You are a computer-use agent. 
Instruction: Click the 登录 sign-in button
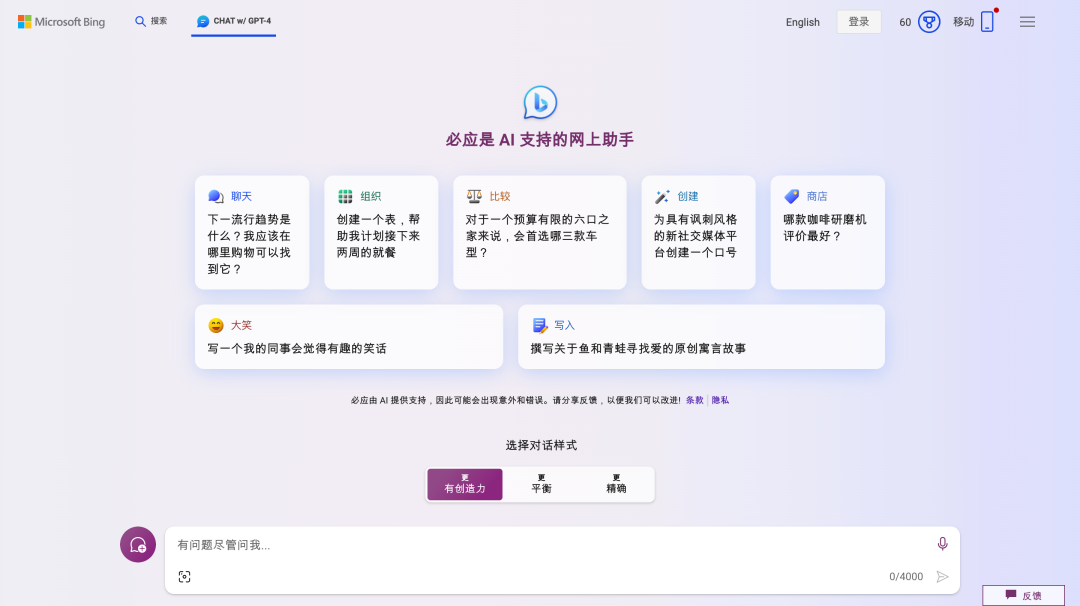[x=858, y=22]
